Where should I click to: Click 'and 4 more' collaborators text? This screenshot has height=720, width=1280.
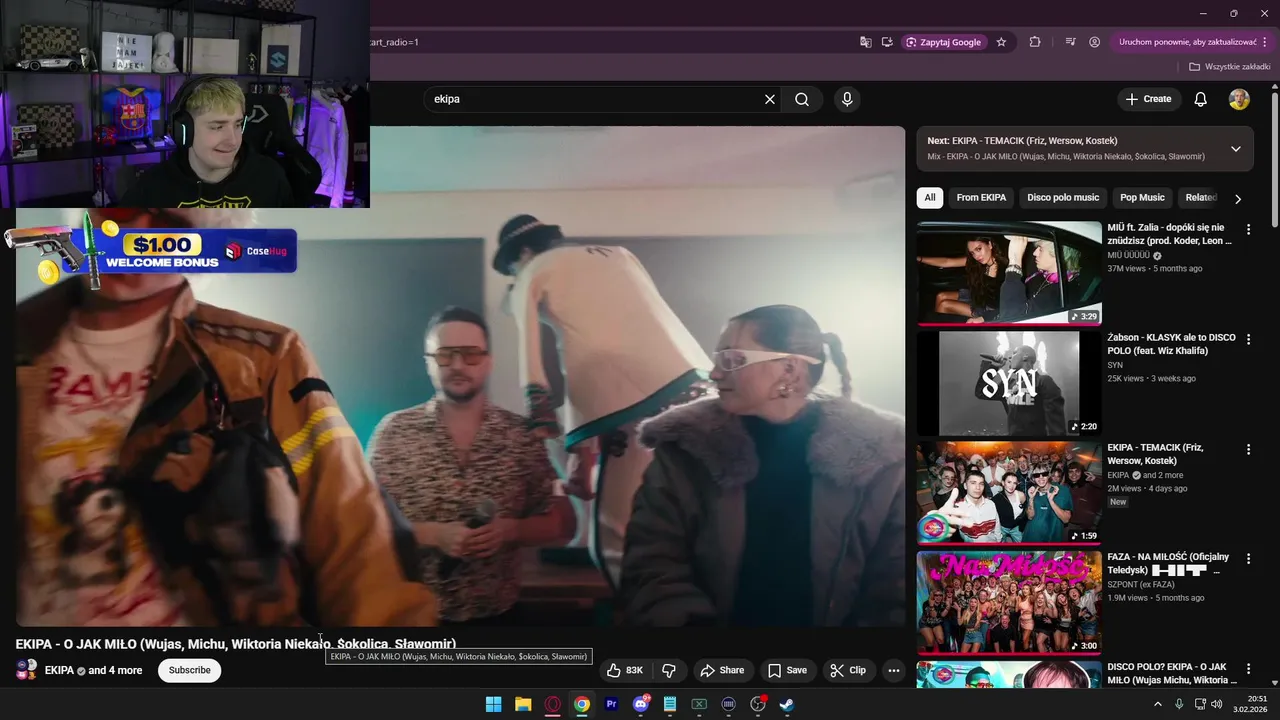pos(115,670)
